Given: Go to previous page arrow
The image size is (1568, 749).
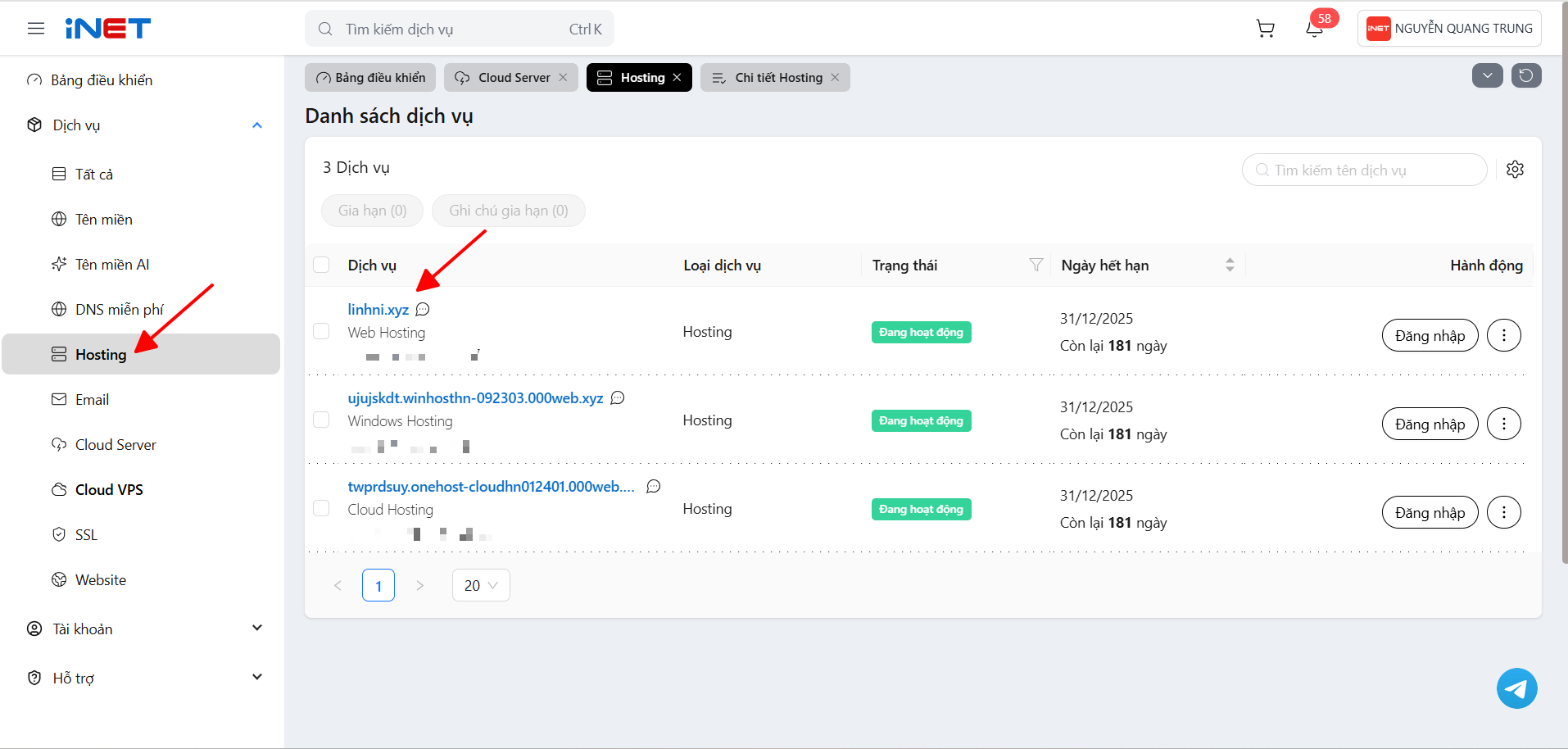Looking at the screenshot, I should coord(338,585).
